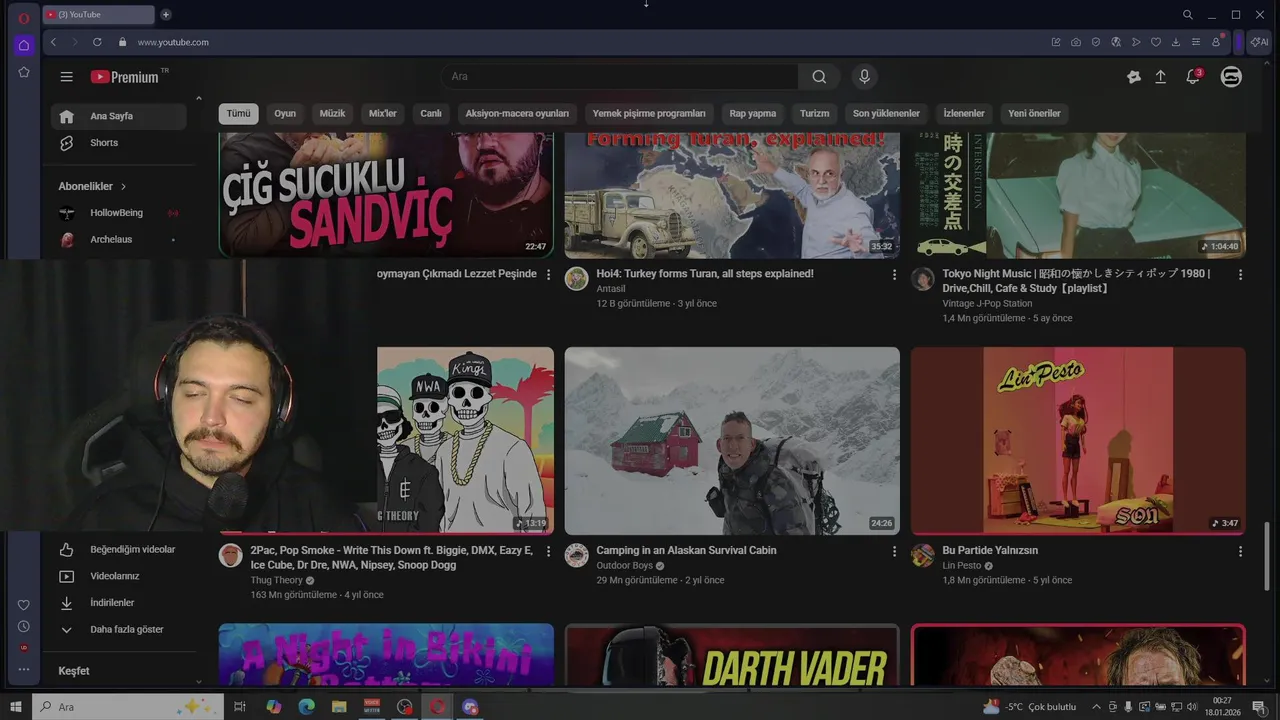Open Archelaus subscription channel
The height and width of the screenshot is (720, 1280).
[119, 240]
